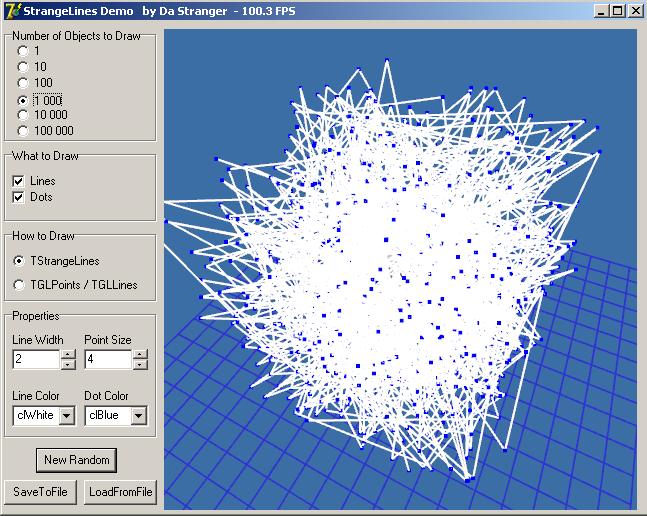Click the clWhite color combo box
Viewport: 647px width, 516px height.
[44, 416]
